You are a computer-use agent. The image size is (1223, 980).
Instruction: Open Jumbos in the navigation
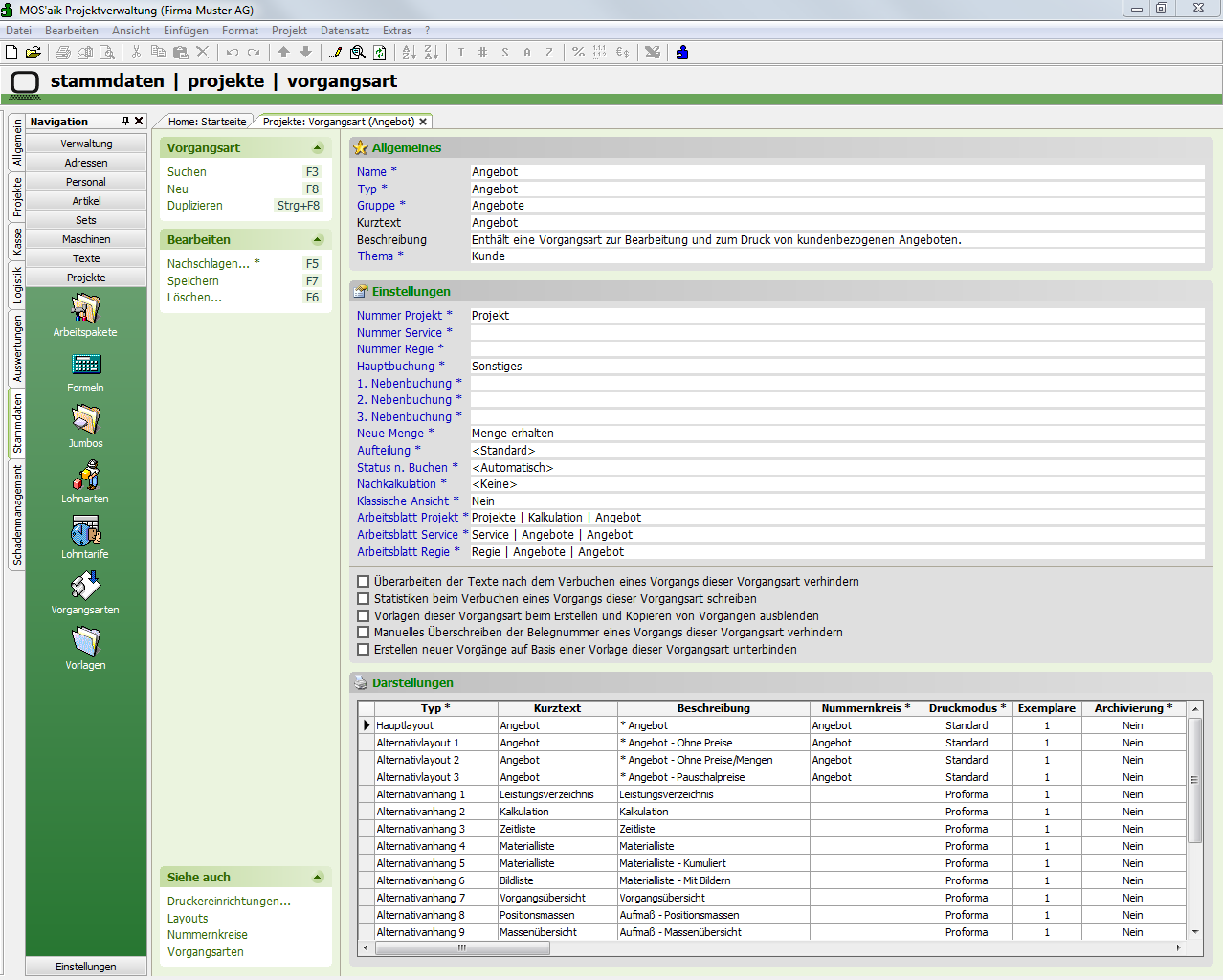tap(85, 420)
